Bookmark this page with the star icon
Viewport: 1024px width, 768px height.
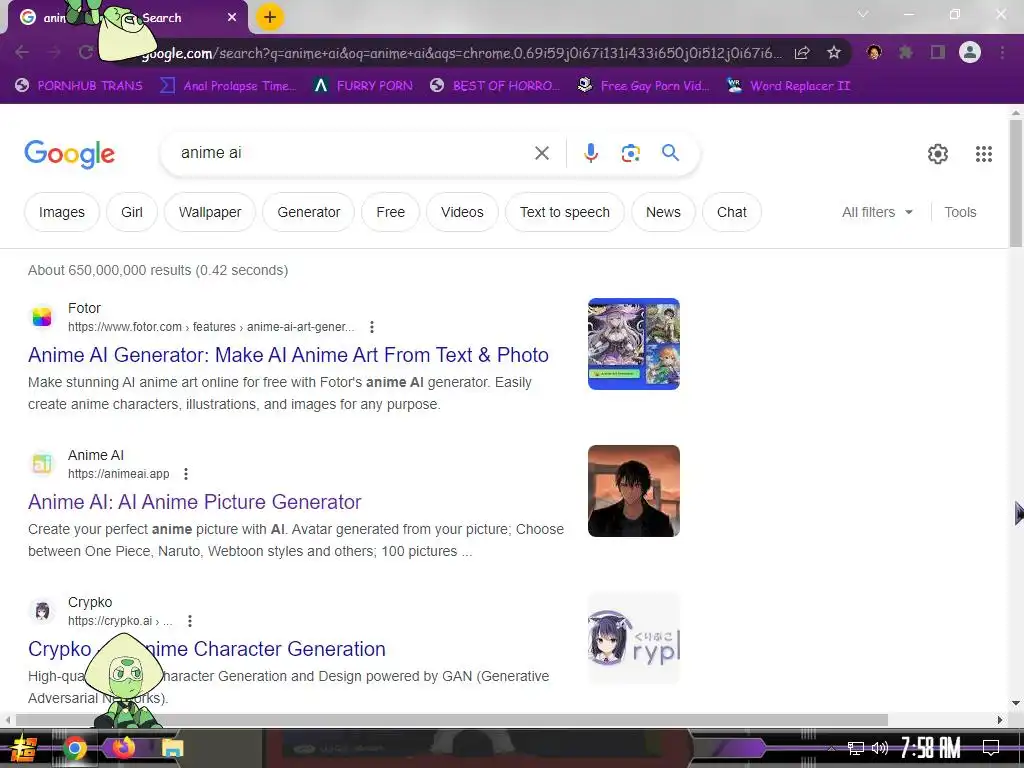pos(834,52)
